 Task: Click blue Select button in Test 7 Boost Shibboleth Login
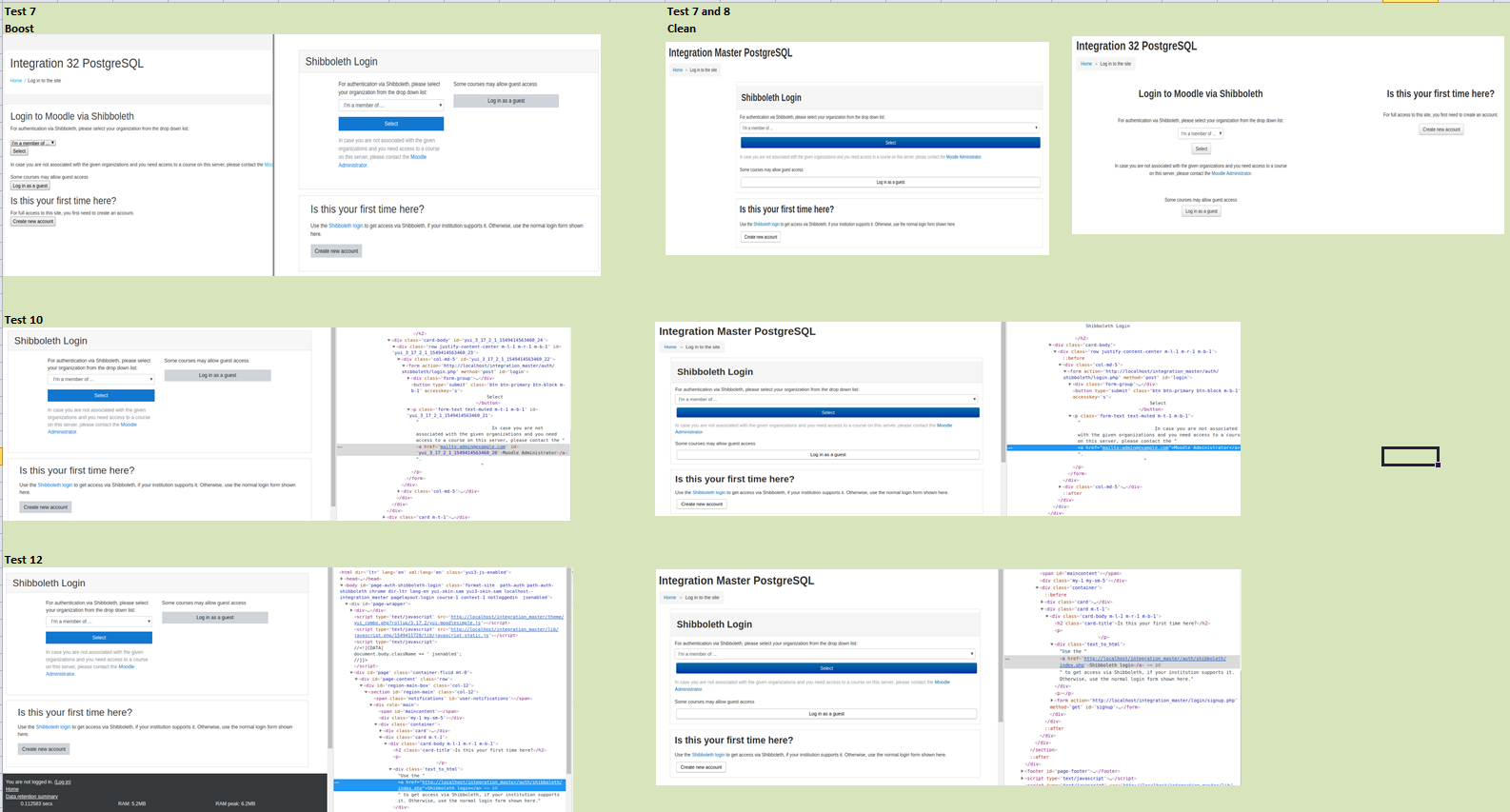(x=390, y=124)
